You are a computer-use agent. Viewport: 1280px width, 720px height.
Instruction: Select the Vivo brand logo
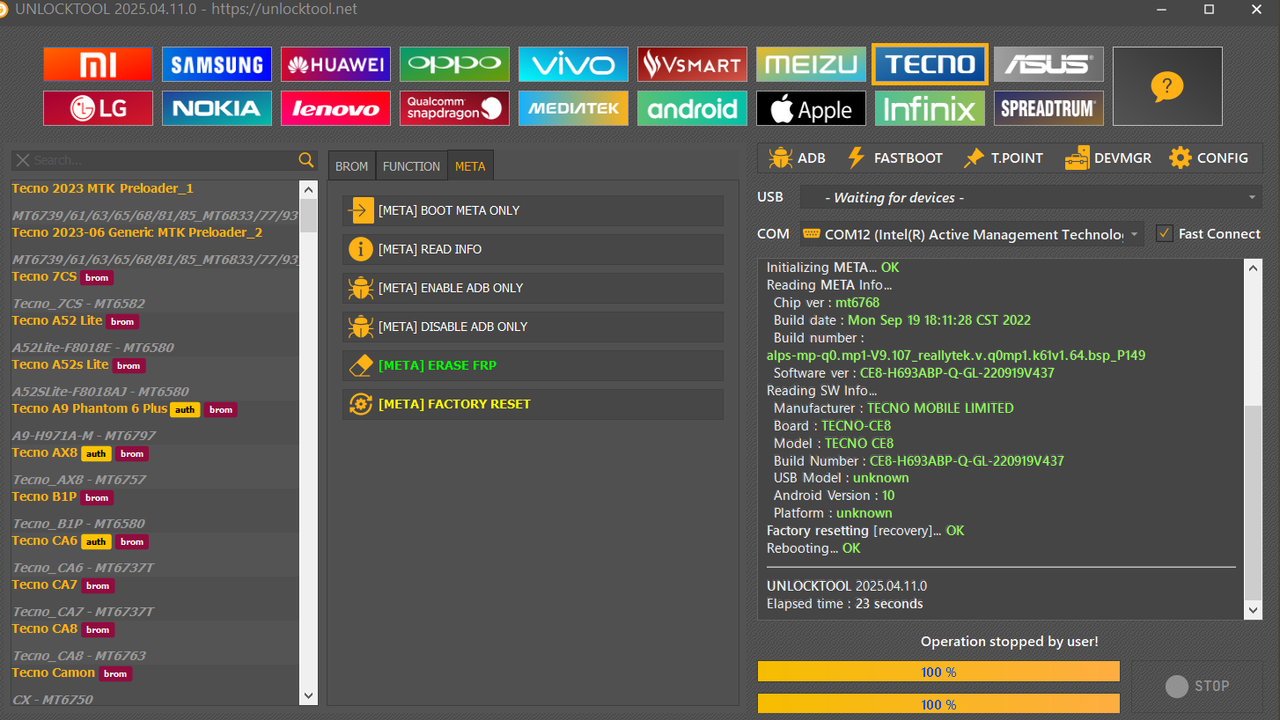point(574,65)
